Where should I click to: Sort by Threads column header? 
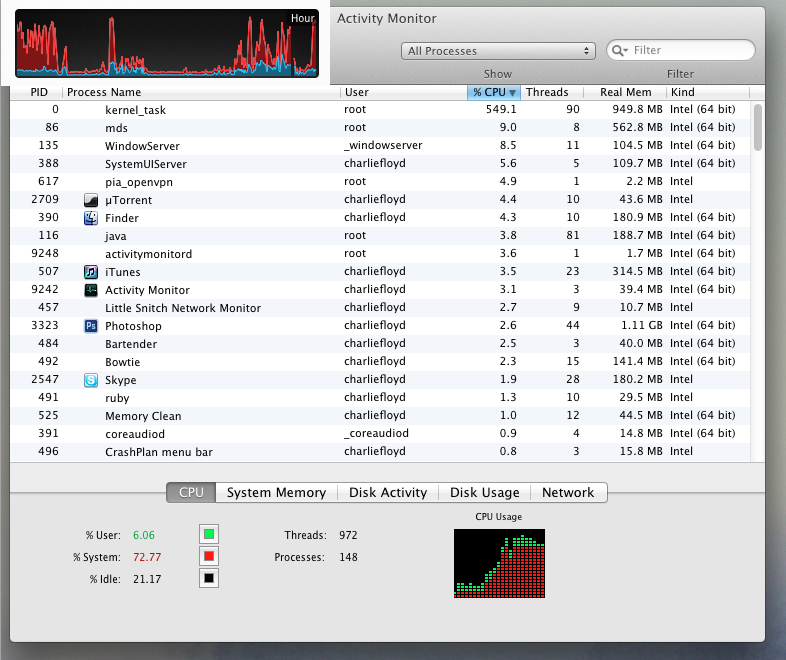pyautogui.click(x=552, y=92)
